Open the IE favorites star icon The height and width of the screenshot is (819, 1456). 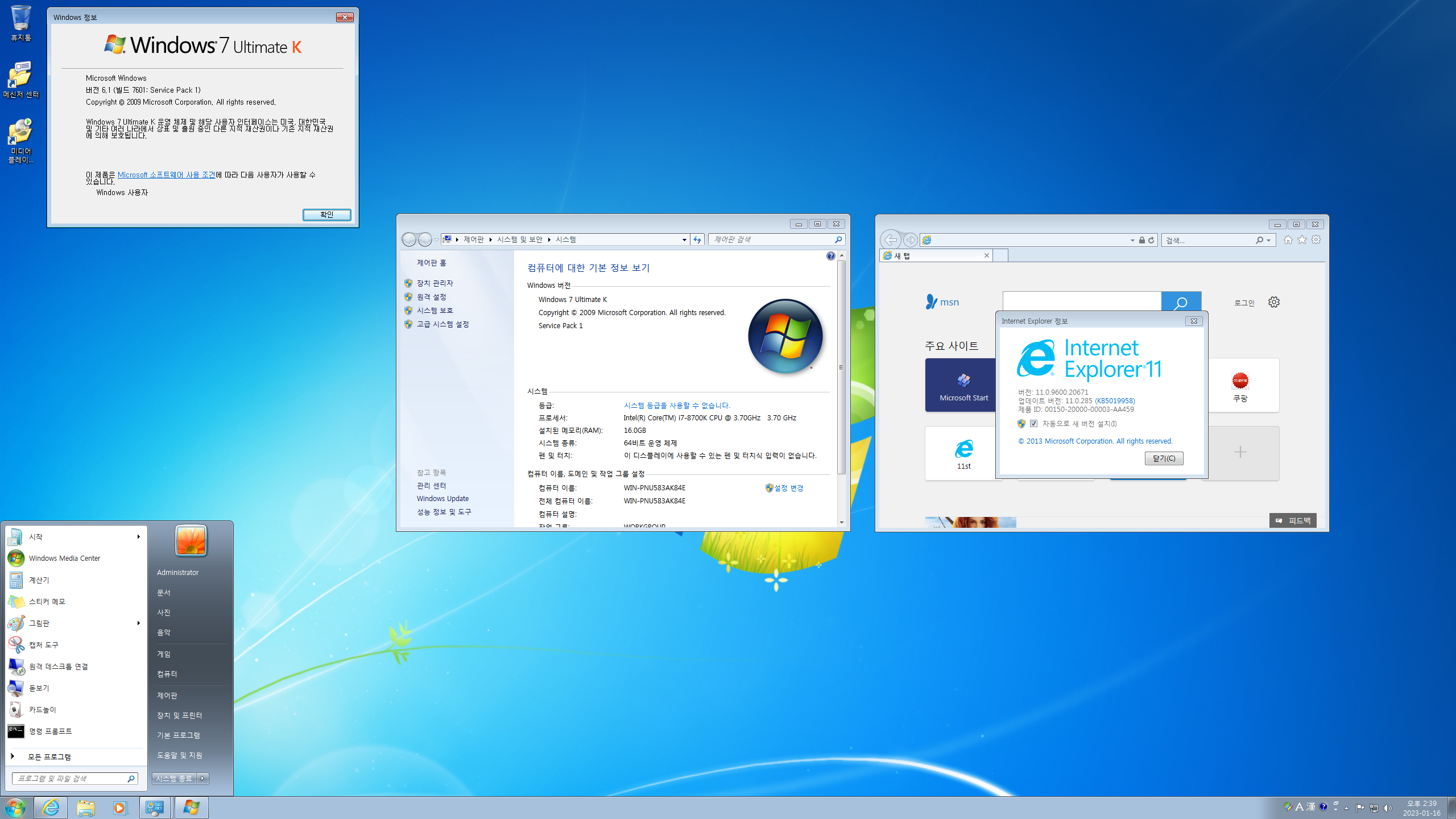click(1302, 240)
